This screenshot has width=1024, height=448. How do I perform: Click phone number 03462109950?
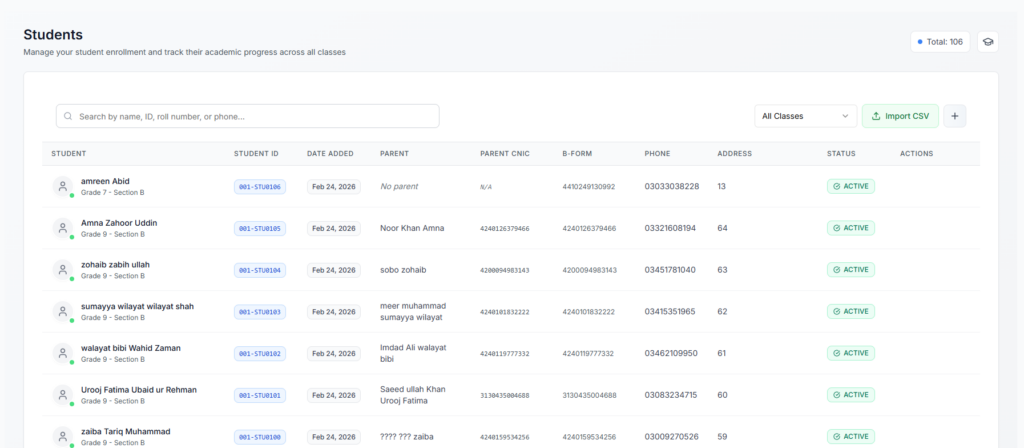pos(671,353)
